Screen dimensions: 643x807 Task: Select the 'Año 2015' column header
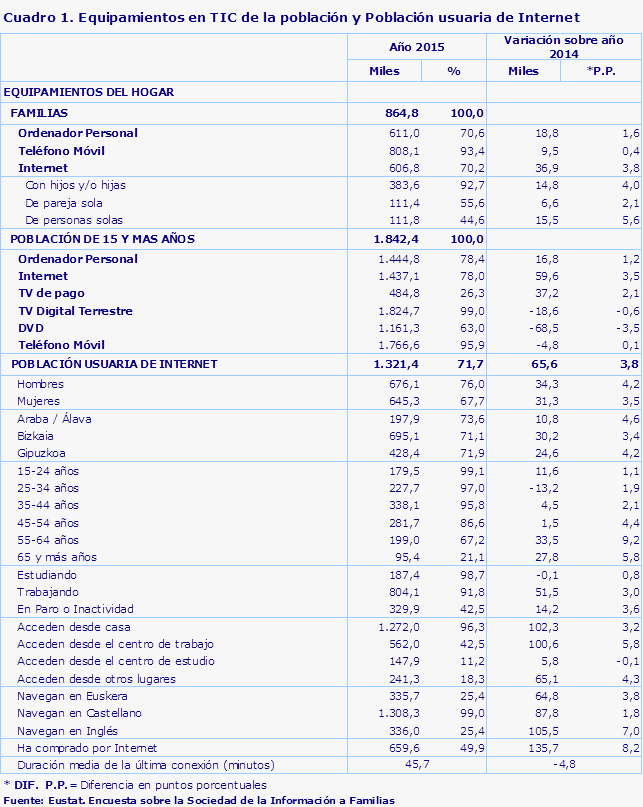coord(416,47)
